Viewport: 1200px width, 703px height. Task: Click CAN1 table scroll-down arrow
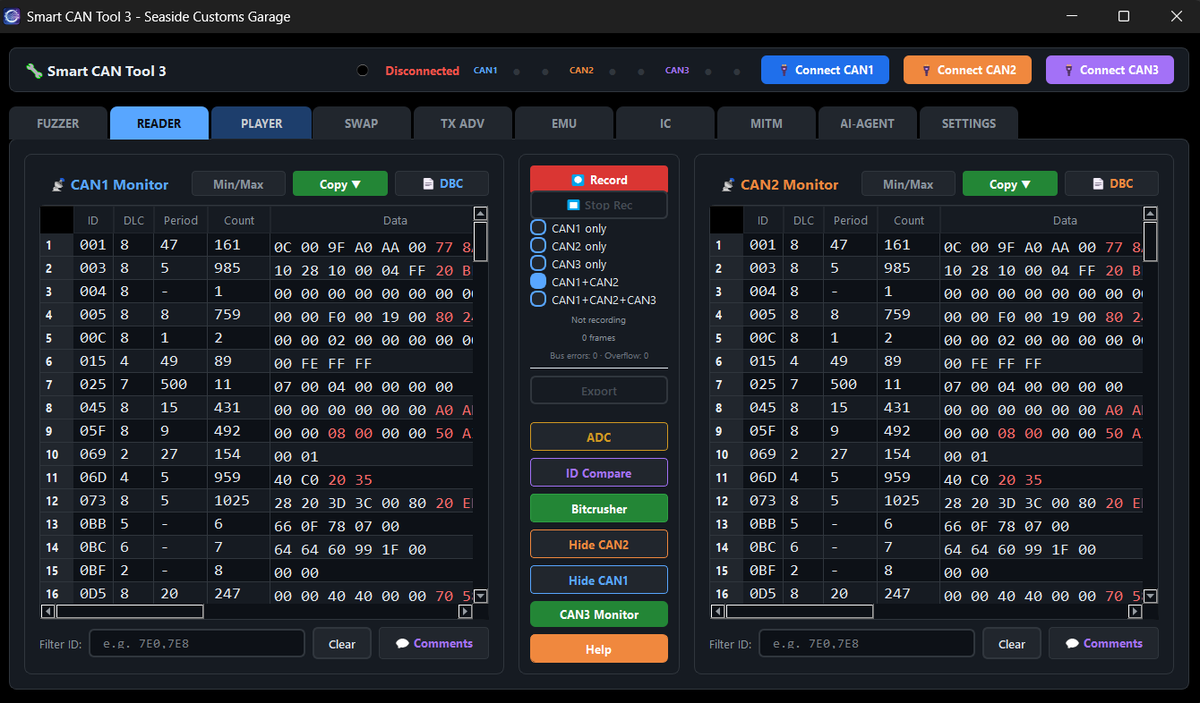[x=480, y=596]
